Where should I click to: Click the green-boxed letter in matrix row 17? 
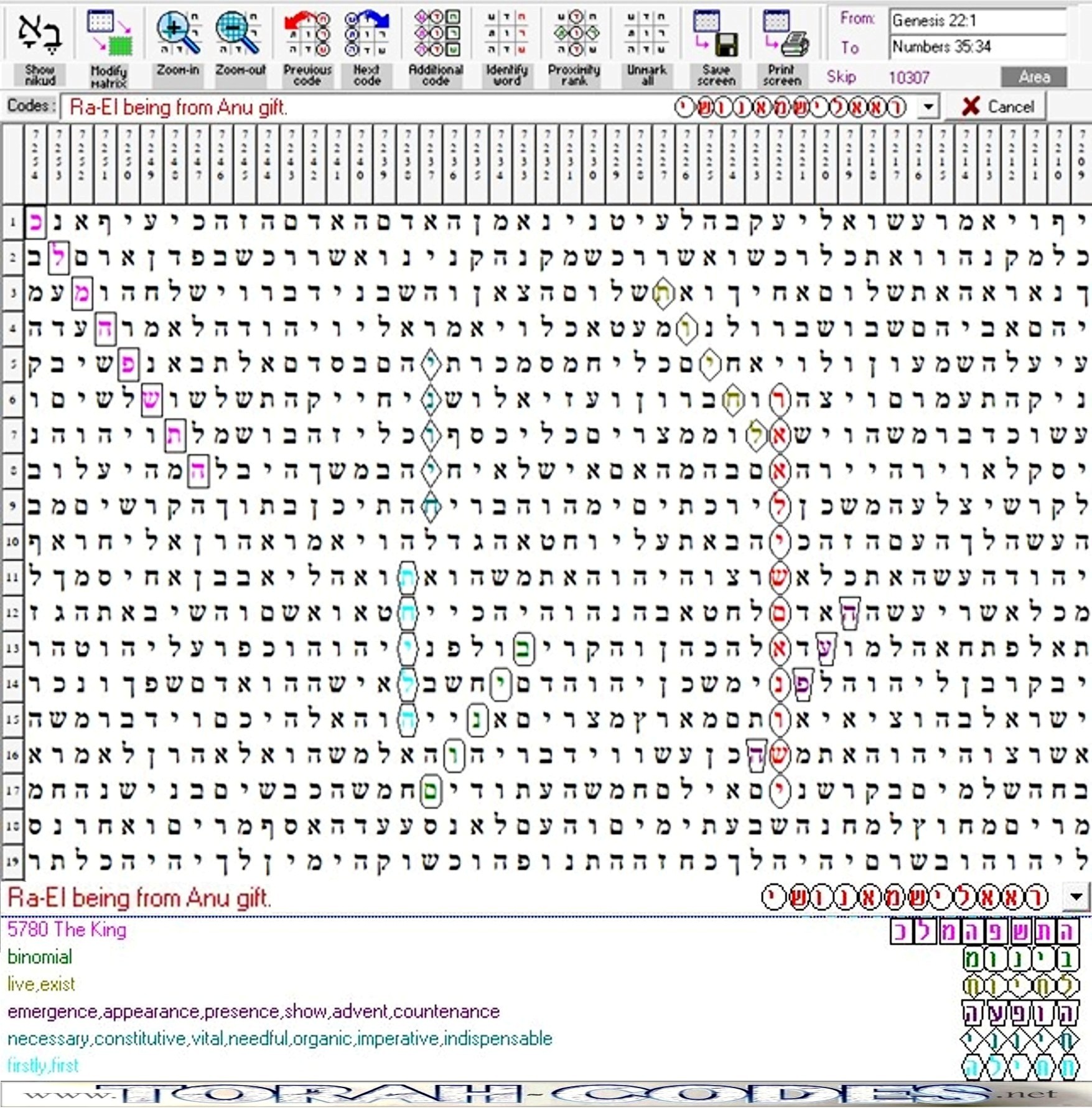[x=431, y=791]
